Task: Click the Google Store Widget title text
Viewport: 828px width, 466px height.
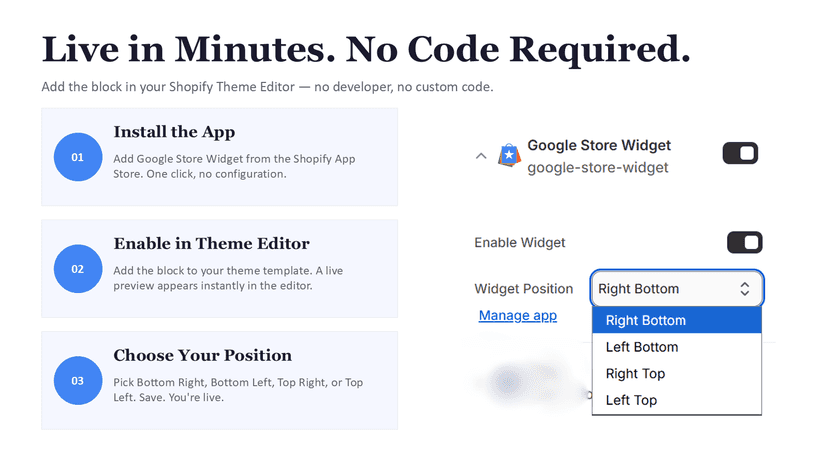Action: click(x=599, y=145)
